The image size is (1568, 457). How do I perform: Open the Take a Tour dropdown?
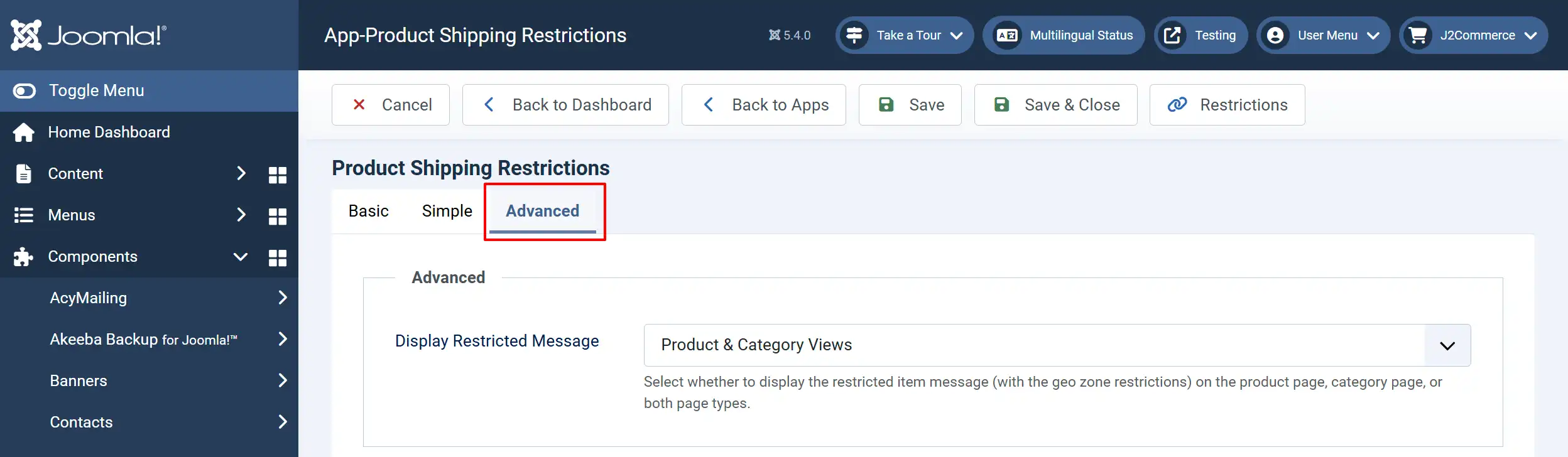click(x=905, y=35)
